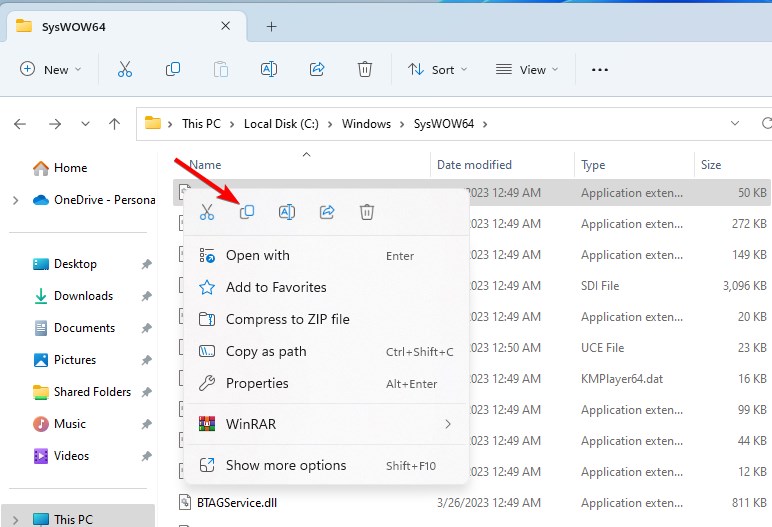Expand the address bar history dropdown

pyautogui.click(x=735, y=123)
